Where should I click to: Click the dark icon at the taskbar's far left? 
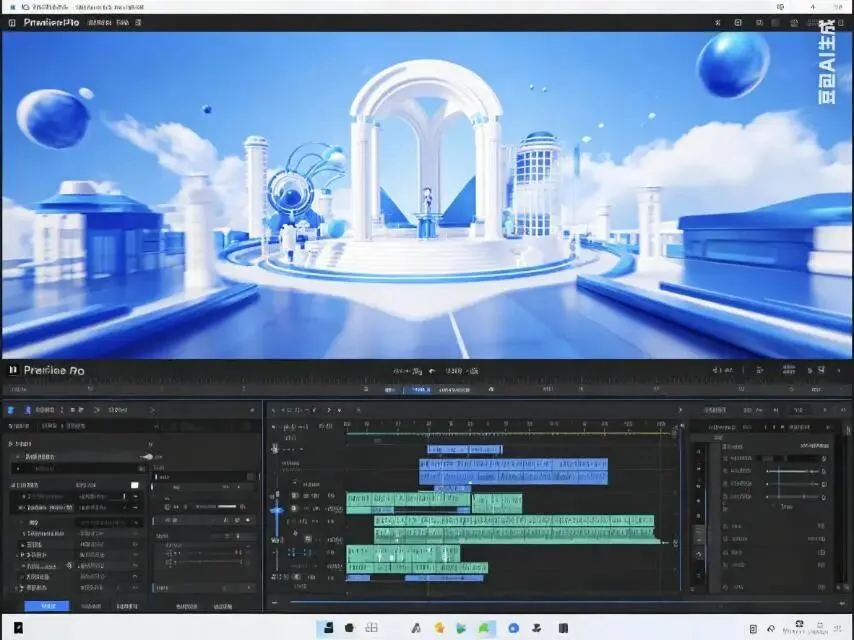coord(18,628)
